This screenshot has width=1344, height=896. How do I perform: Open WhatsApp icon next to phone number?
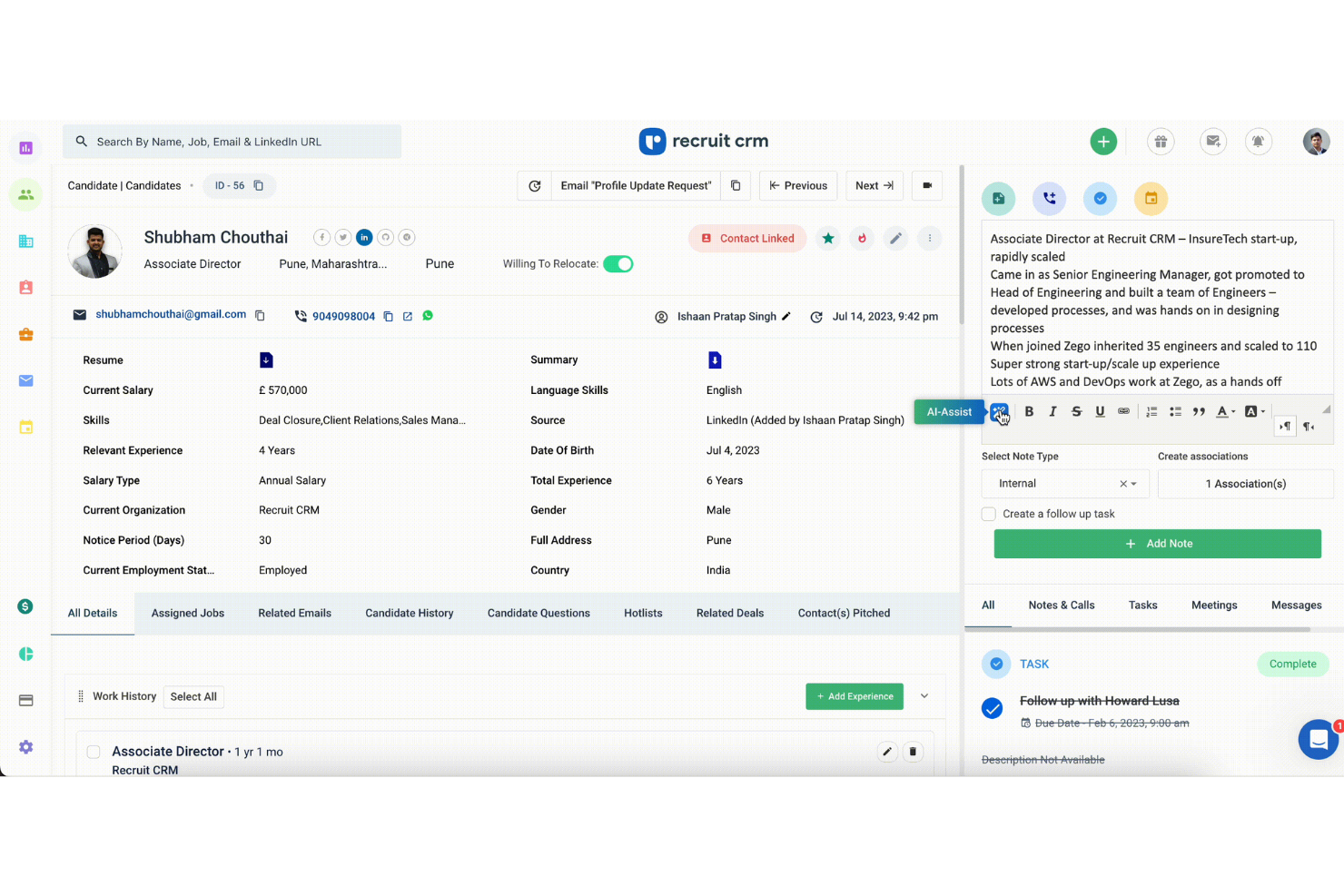428,316
